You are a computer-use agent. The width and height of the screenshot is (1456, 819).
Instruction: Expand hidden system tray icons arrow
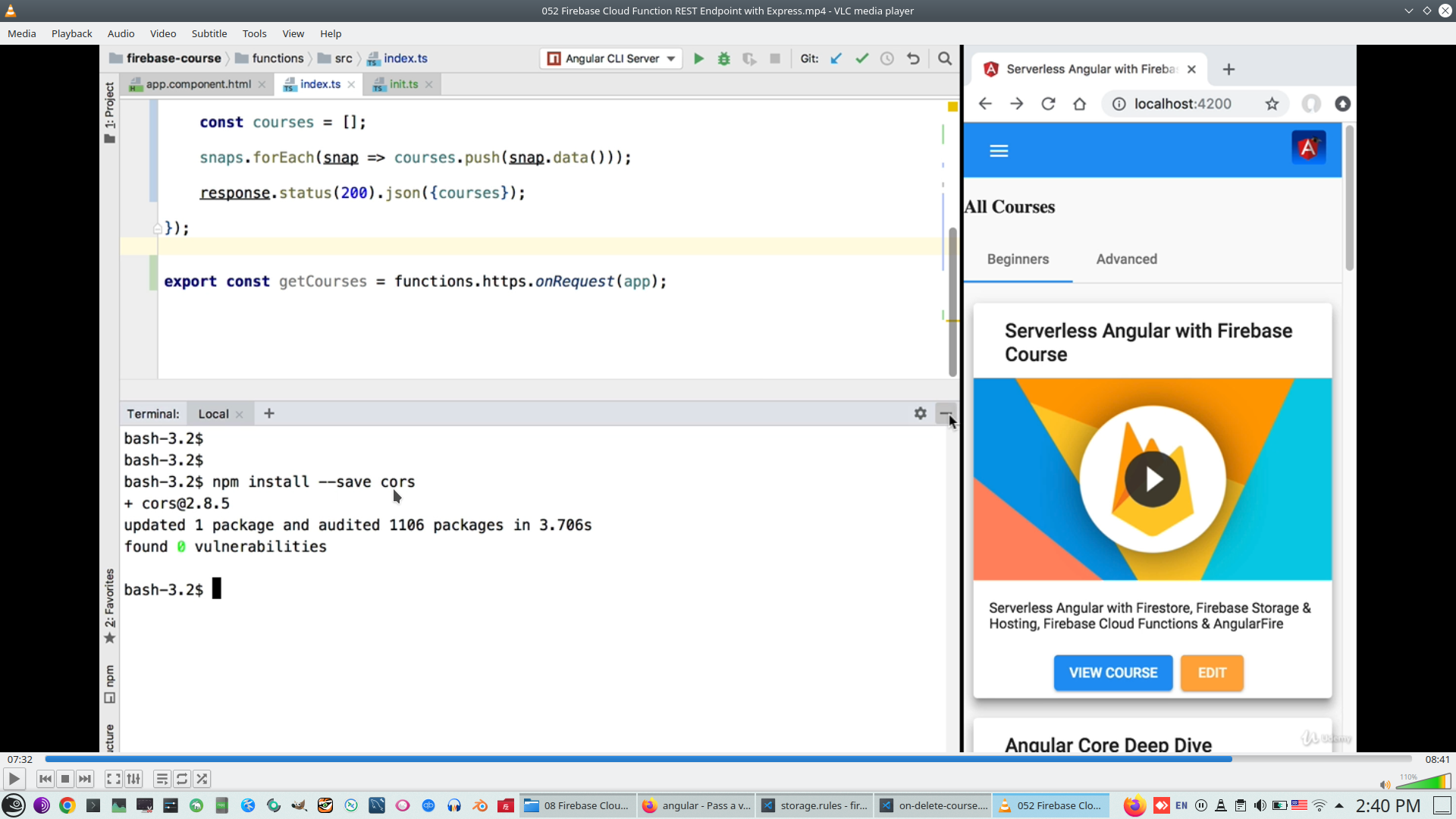click(x=1339, y=805)
